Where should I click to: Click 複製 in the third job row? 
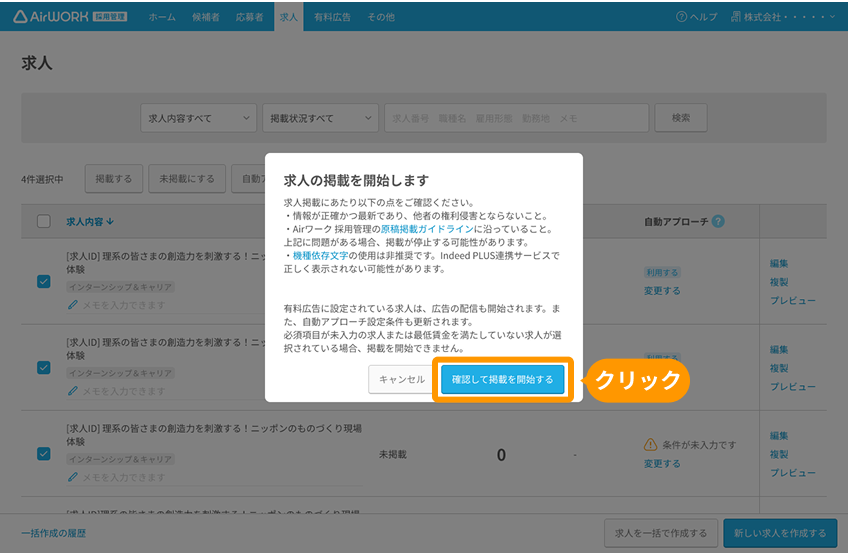click(x=779, y=454)
